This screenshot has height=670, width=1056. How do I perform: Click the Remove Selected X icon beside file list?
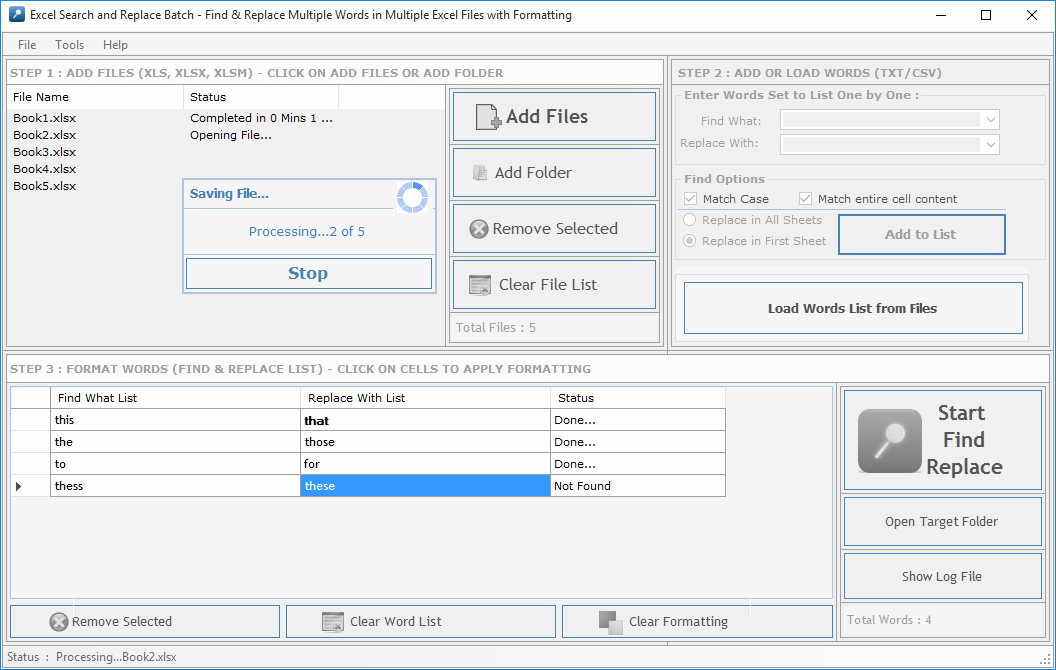tap(478, 229)
